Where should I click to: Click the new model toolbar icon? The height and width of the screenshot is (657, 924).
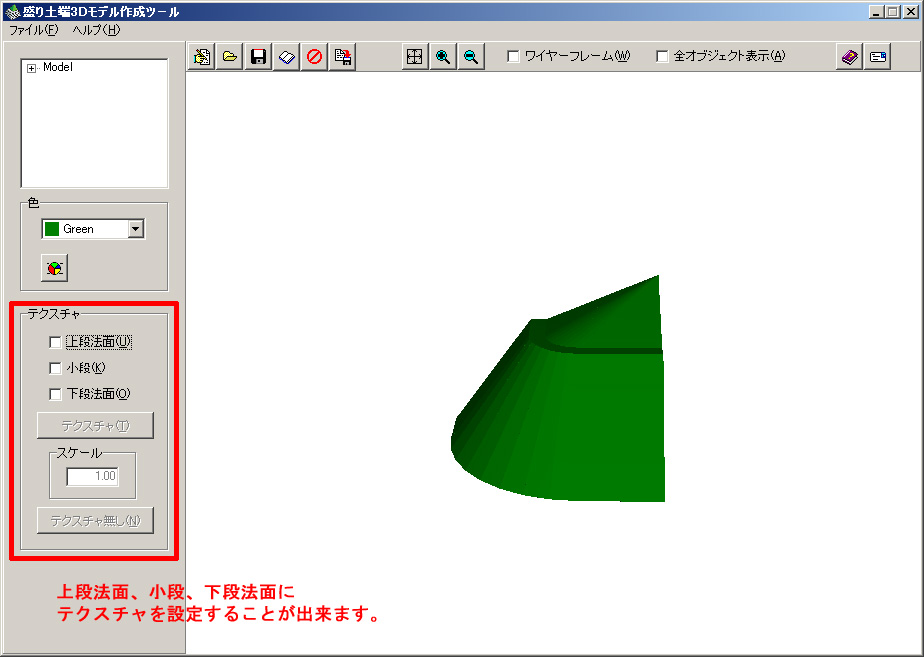coord(202,57)
